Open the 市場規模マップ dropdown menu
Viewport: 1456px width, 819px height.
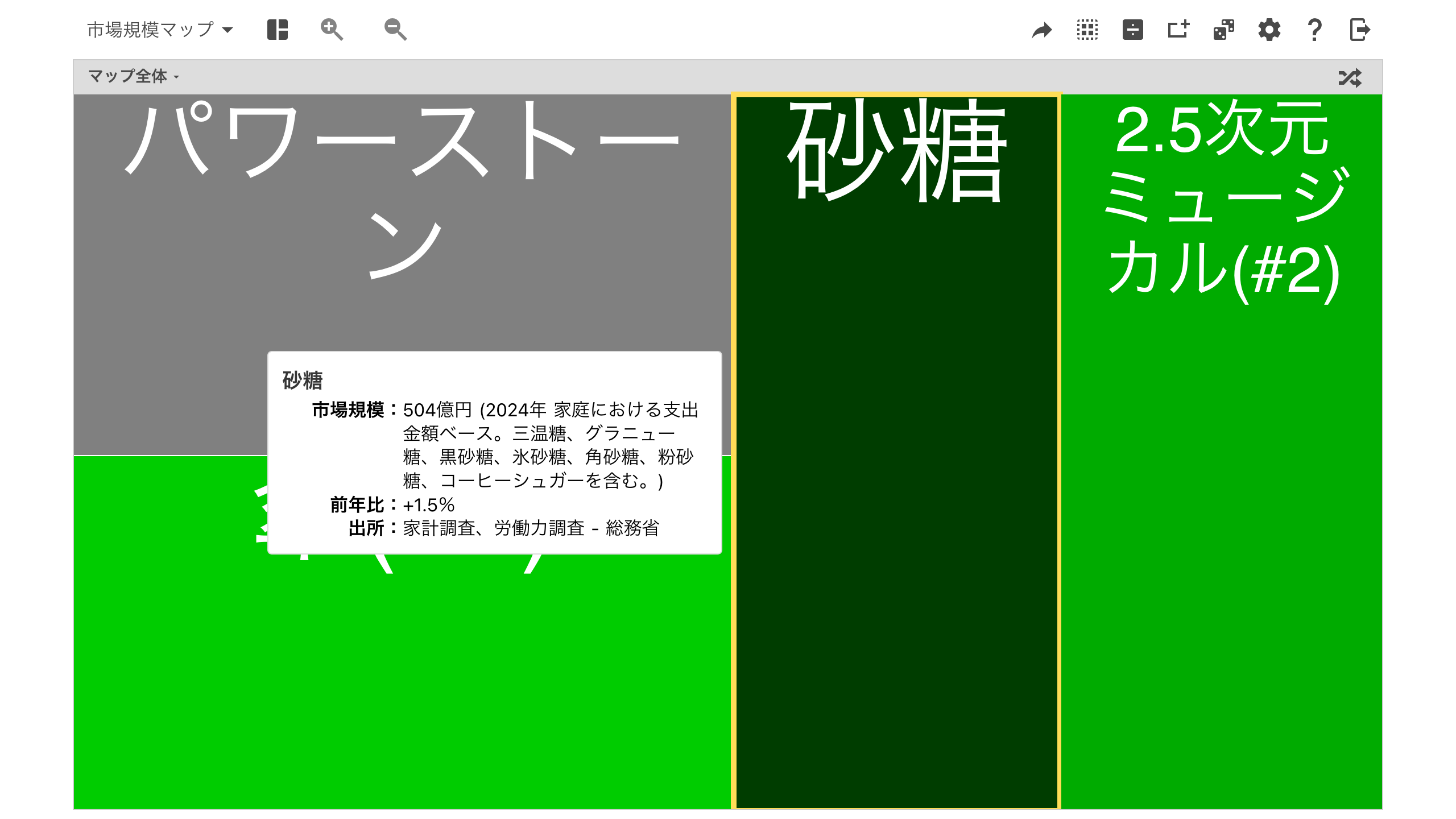[160, 30]
